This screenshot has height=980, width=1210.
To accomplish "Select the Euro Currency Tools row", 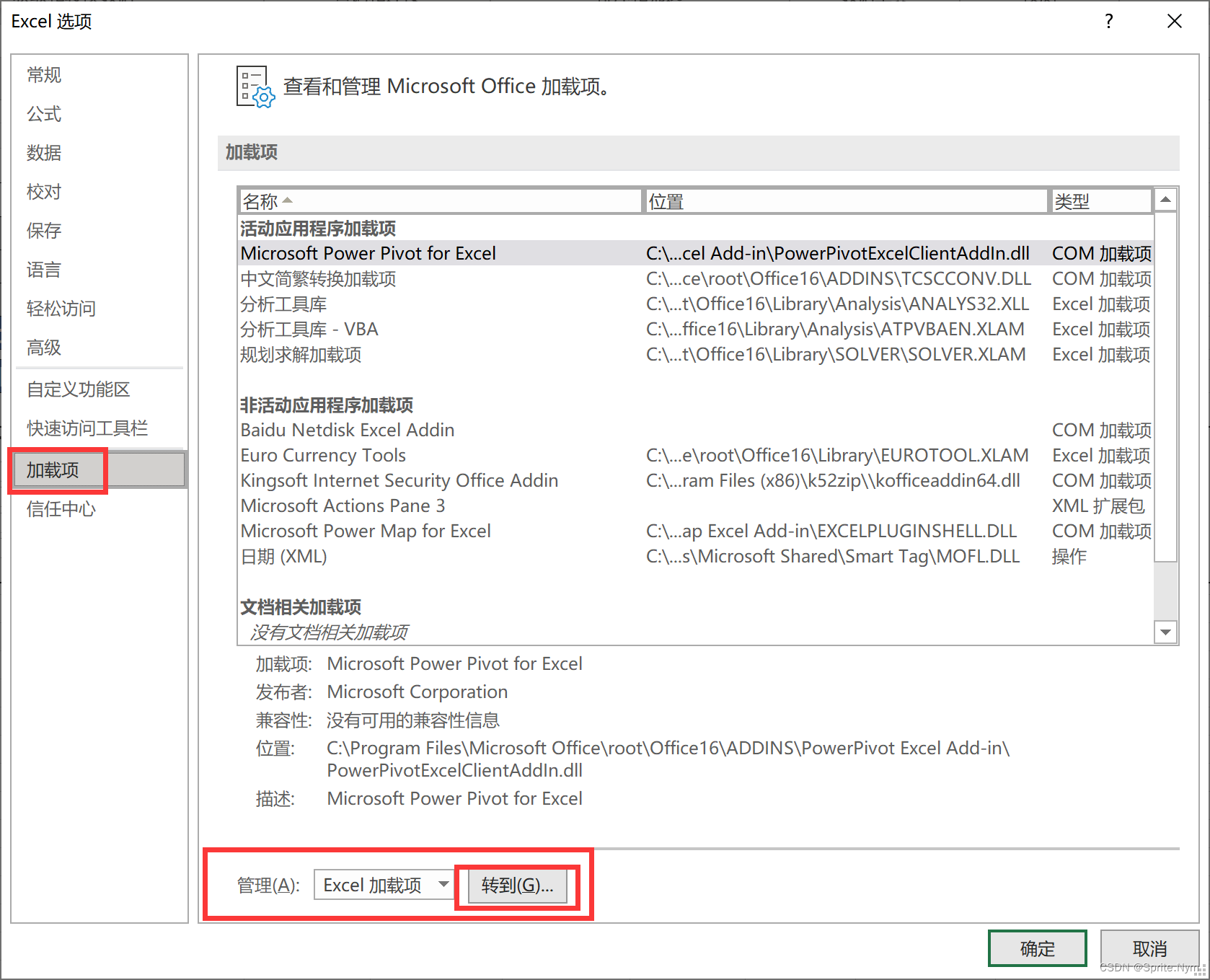I will (696, 455).
